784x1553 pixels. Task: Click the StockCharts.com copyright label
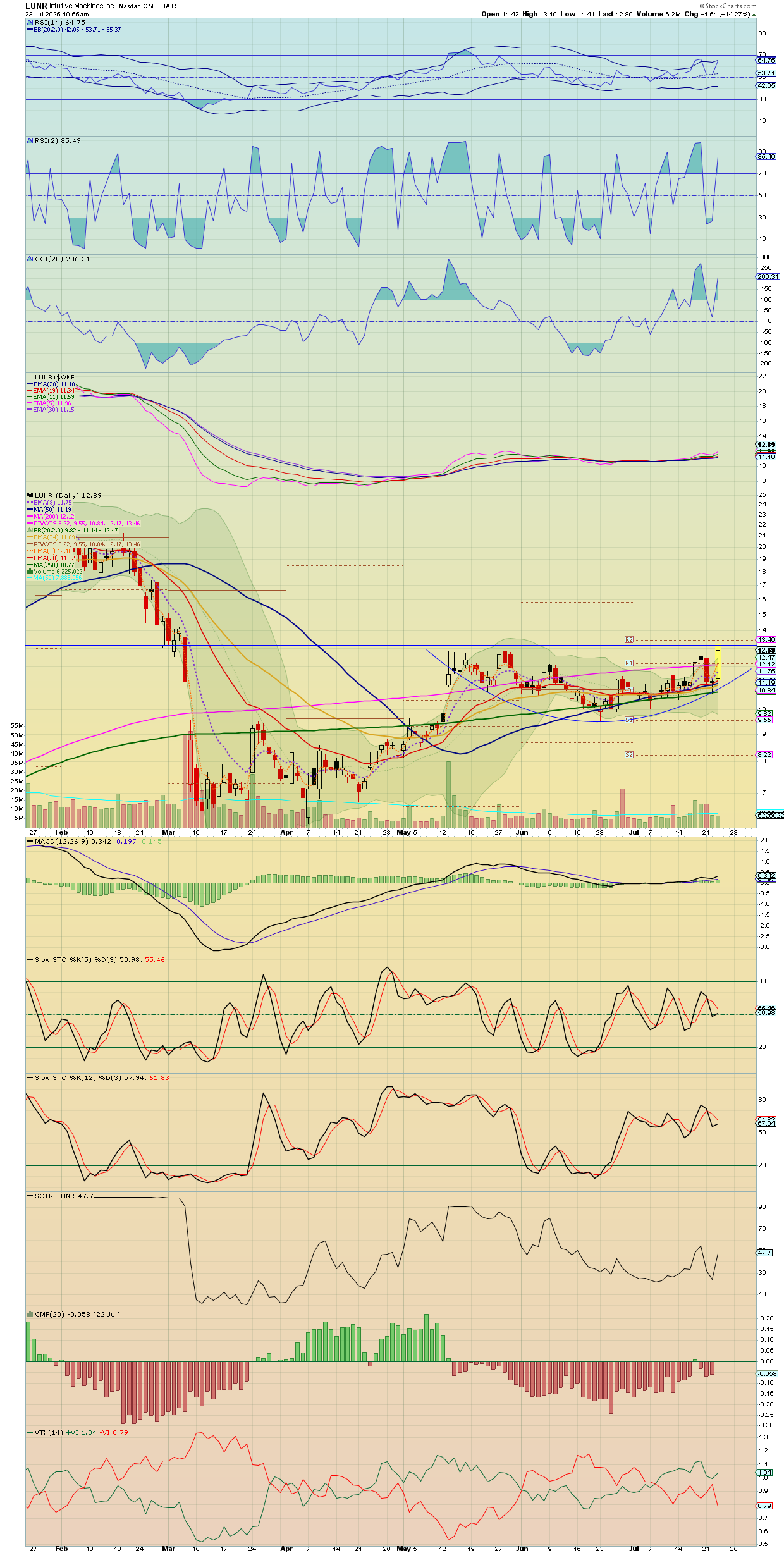coord(728,6)
